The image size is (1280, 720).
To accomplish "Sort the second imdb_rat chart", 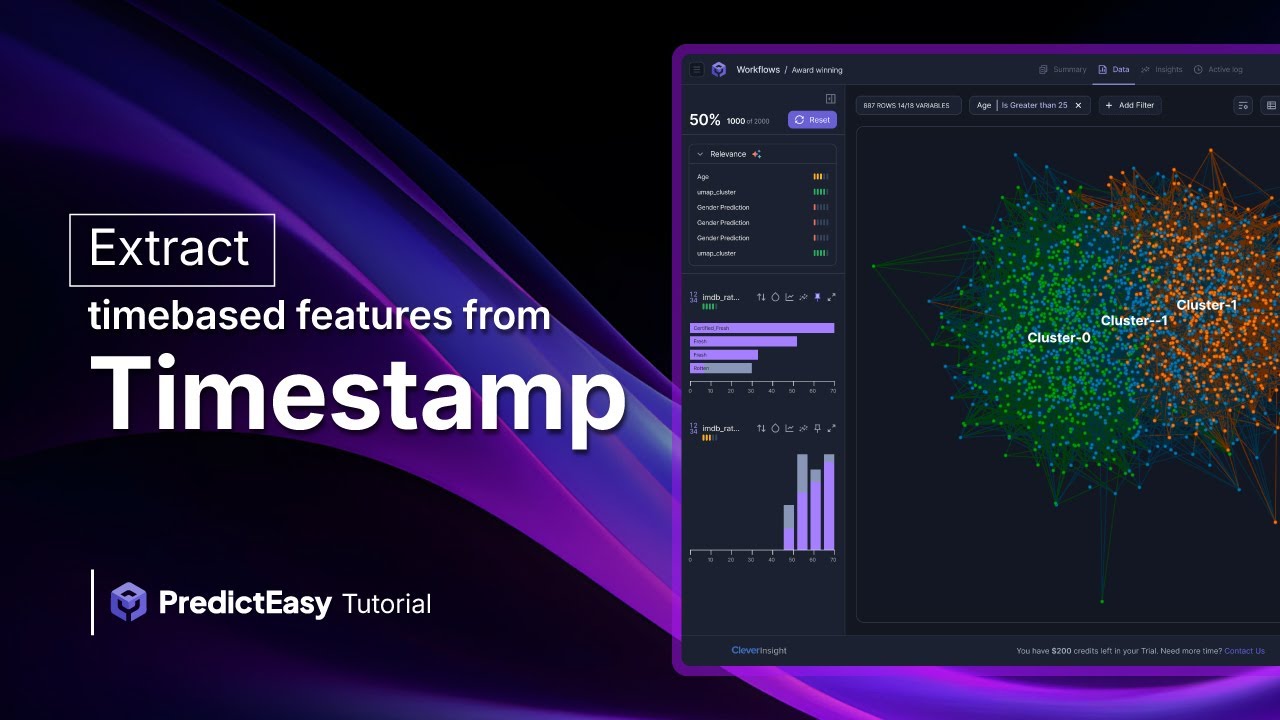I will 761,428.
